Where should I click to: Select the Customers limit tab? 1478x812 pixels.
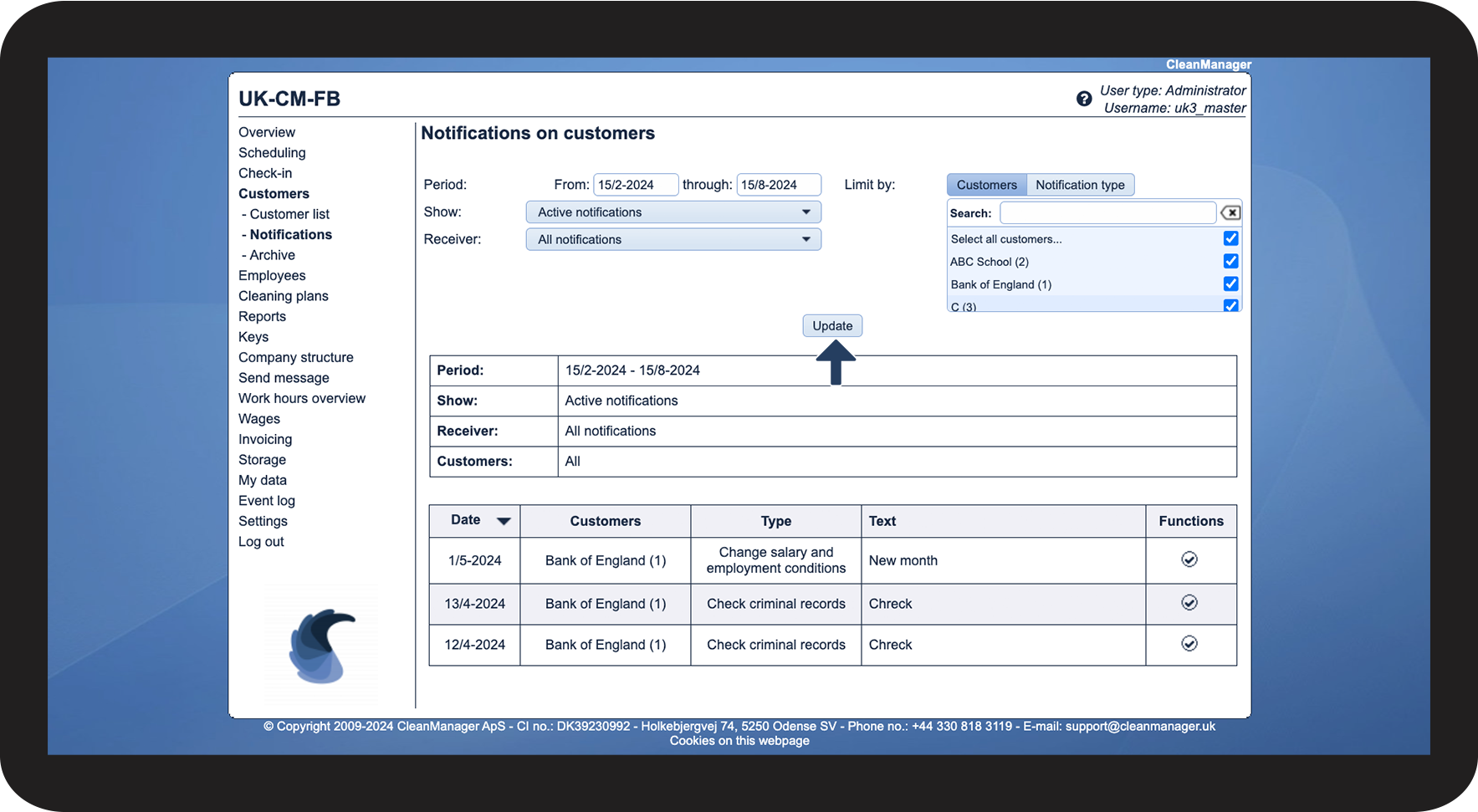click(986, 185)
